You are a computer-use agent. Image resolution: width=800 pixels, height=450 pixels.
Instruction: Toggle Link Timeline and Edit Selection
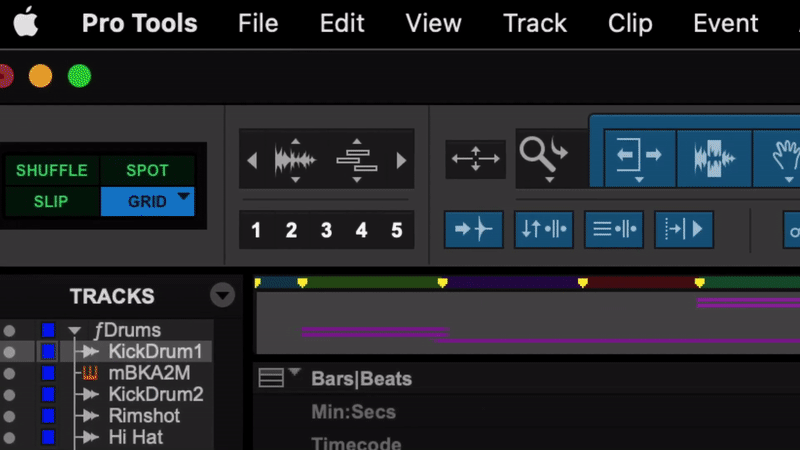(x=614, y=230)
